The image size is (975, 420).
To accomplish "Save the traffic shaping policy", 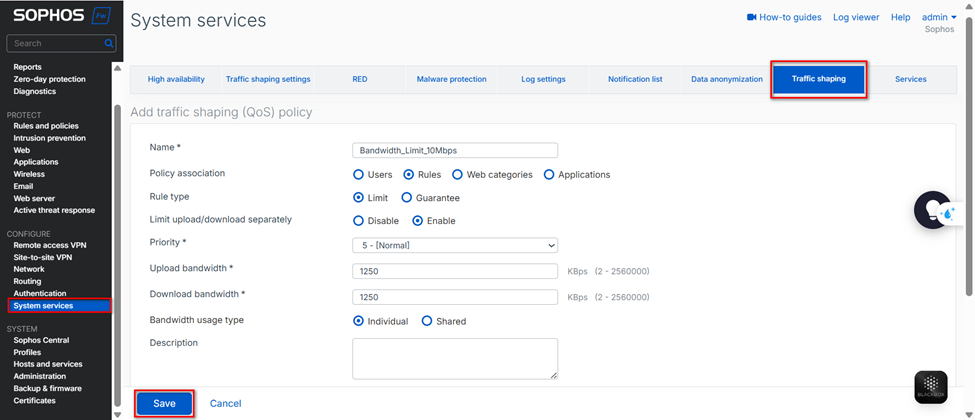I will click(x=164, y=403).
